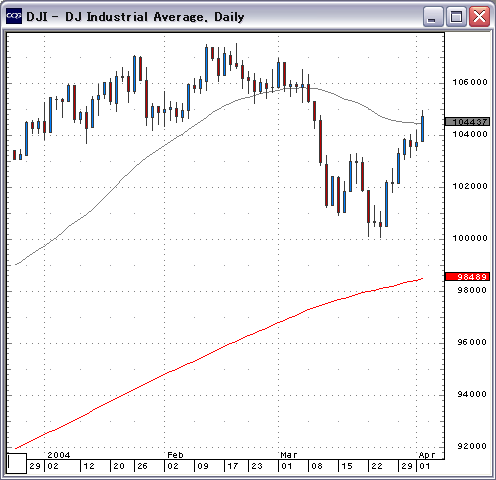Screen dimensions: 496x480
Task: Click the 29 date next to 02 under 2004
Action: tap(35, 466)
